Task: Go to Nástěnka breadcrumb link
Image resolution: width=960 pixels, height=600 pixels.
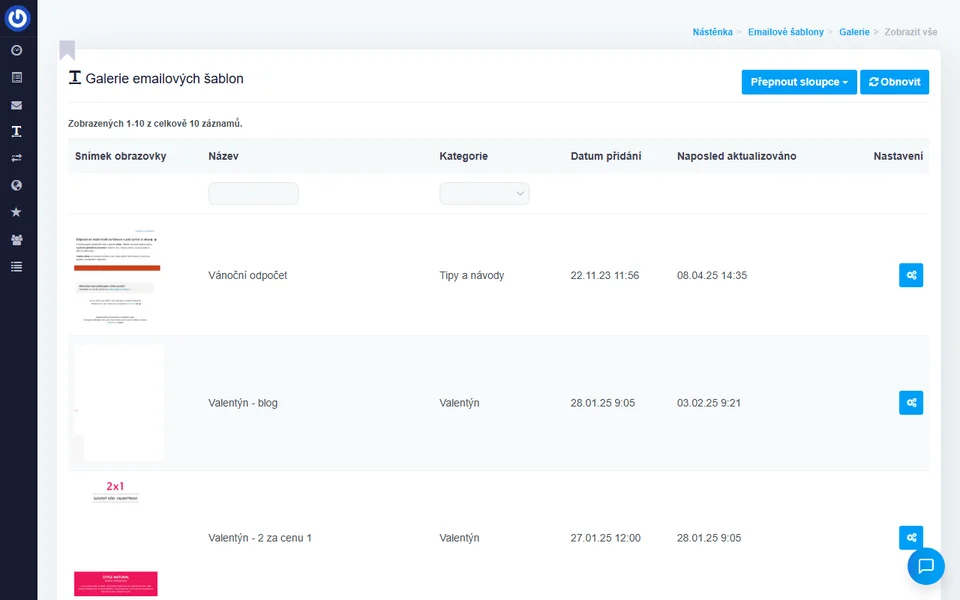Action: (x=712, y=32)
